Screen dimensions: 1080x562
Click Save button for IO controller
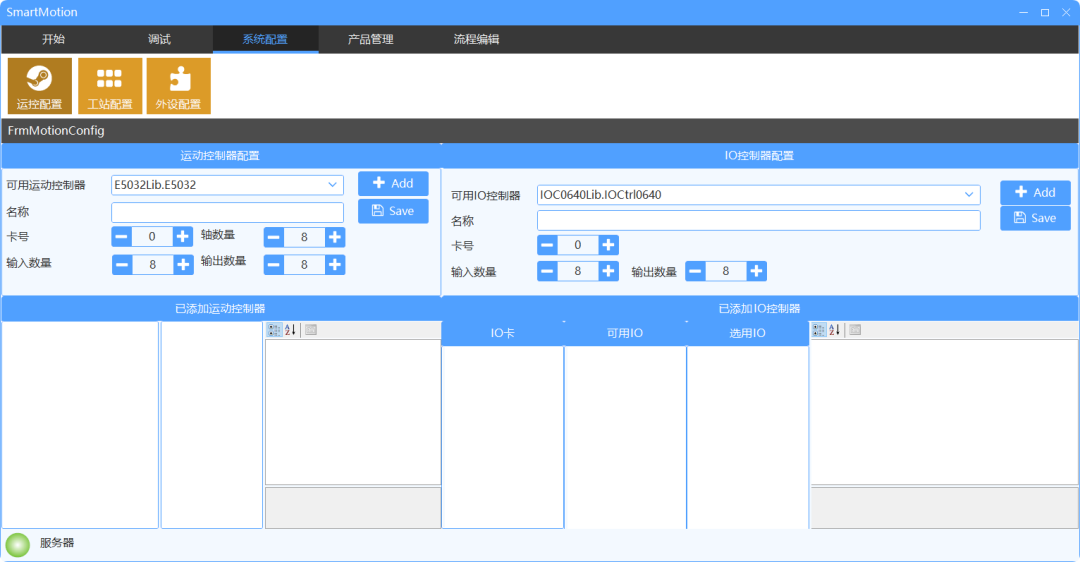(x=1035, y=218)
